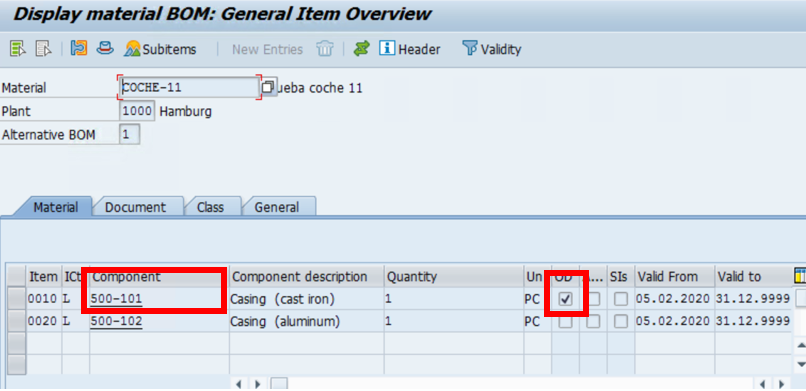The height and width of the screenshot is (391, 806).
Task: Click left arrow of the rightmost horizontal scrollbar
Action: 762,383
